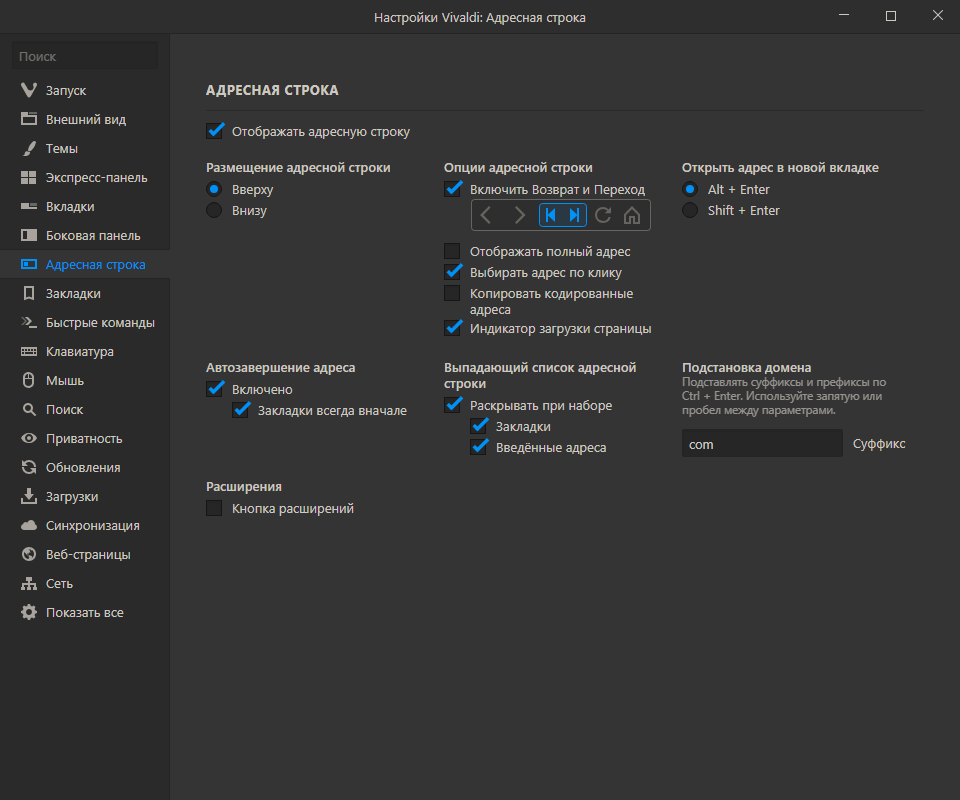Click Показать все in sidebar
The height and width of the screenshot is (800, 960).
pyautogui.click(x=84, y=612)
